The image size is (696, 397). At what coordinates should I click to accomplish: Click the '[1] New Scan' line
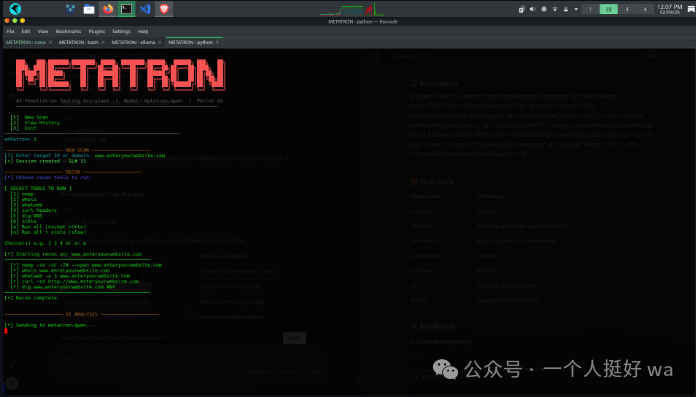point(29,117)
